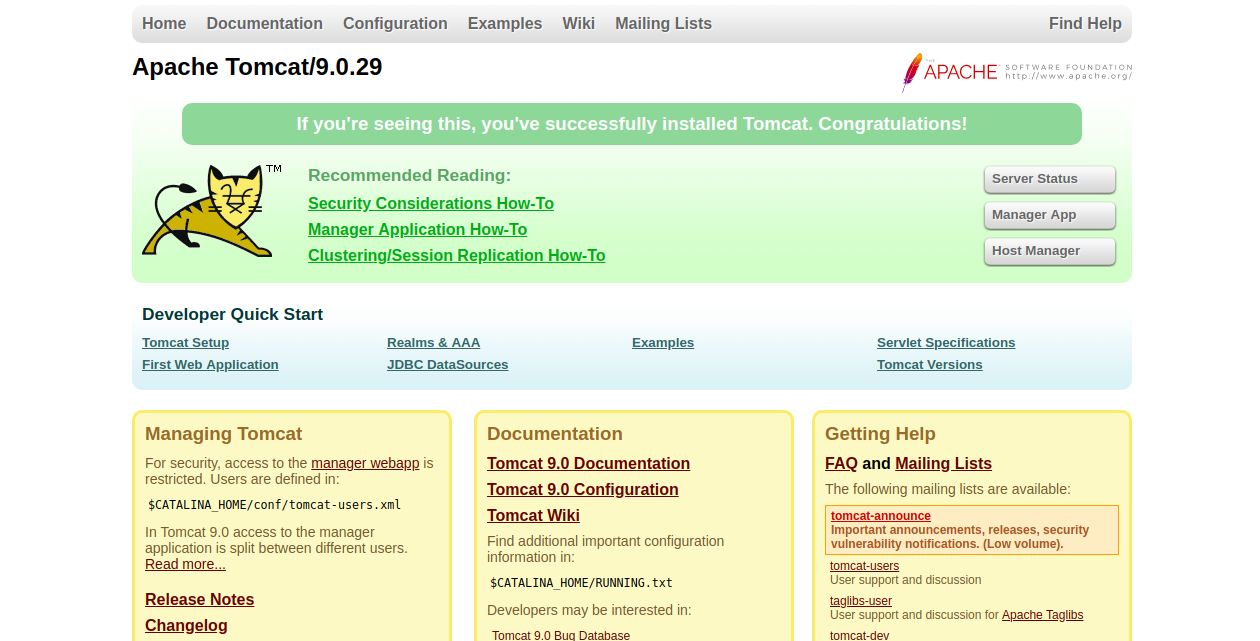Open Mailing Lists in the top navigation
Image resolution: width=1260 pixels, height=641 pixels.
[x=664, y=23]
